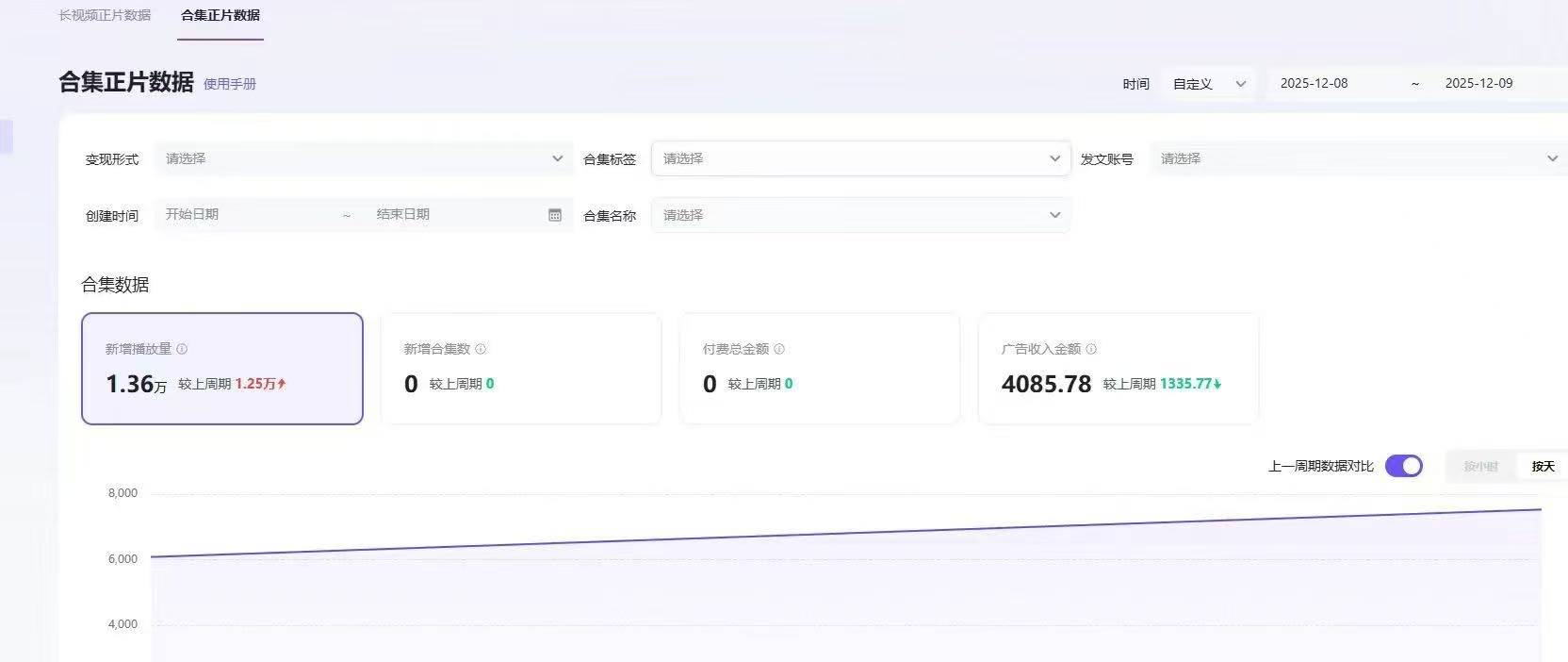Viewport: 1568px width, 662px height.
Task: Toggle 上一周期数据对比 switch off
Action: tap(1403, 466)
